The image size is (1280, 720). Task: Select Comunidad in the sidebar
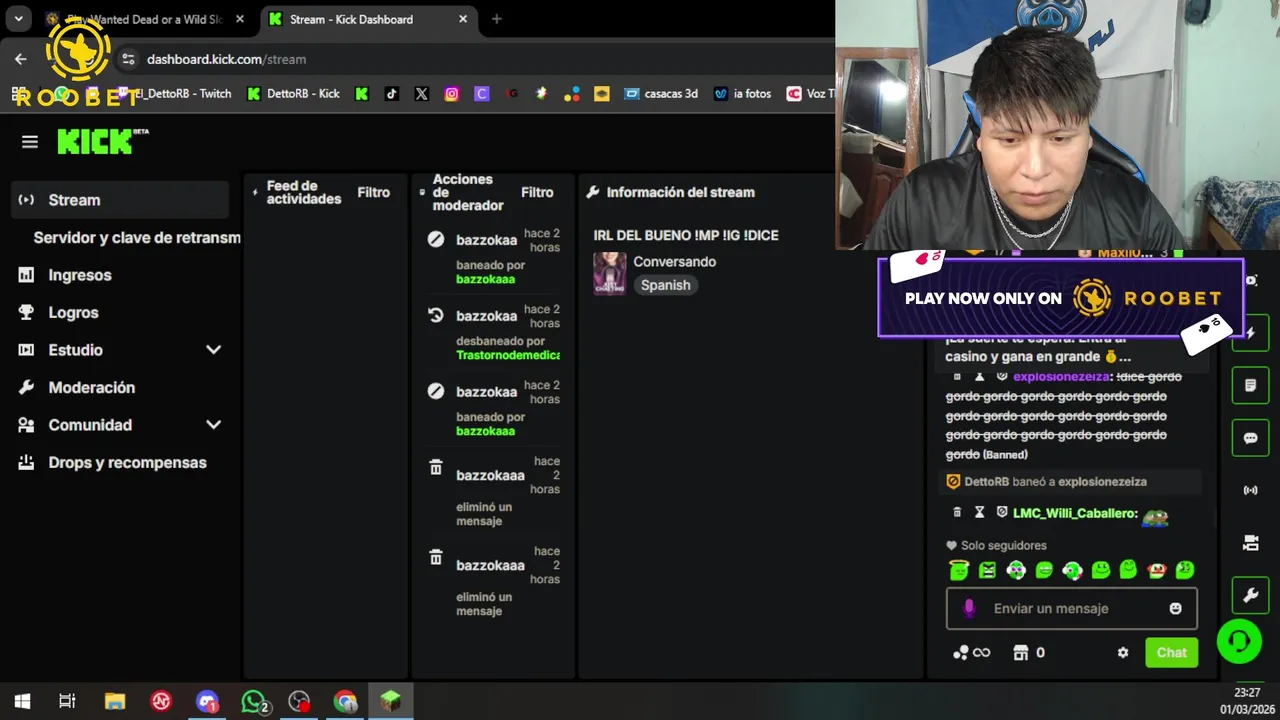90,425
